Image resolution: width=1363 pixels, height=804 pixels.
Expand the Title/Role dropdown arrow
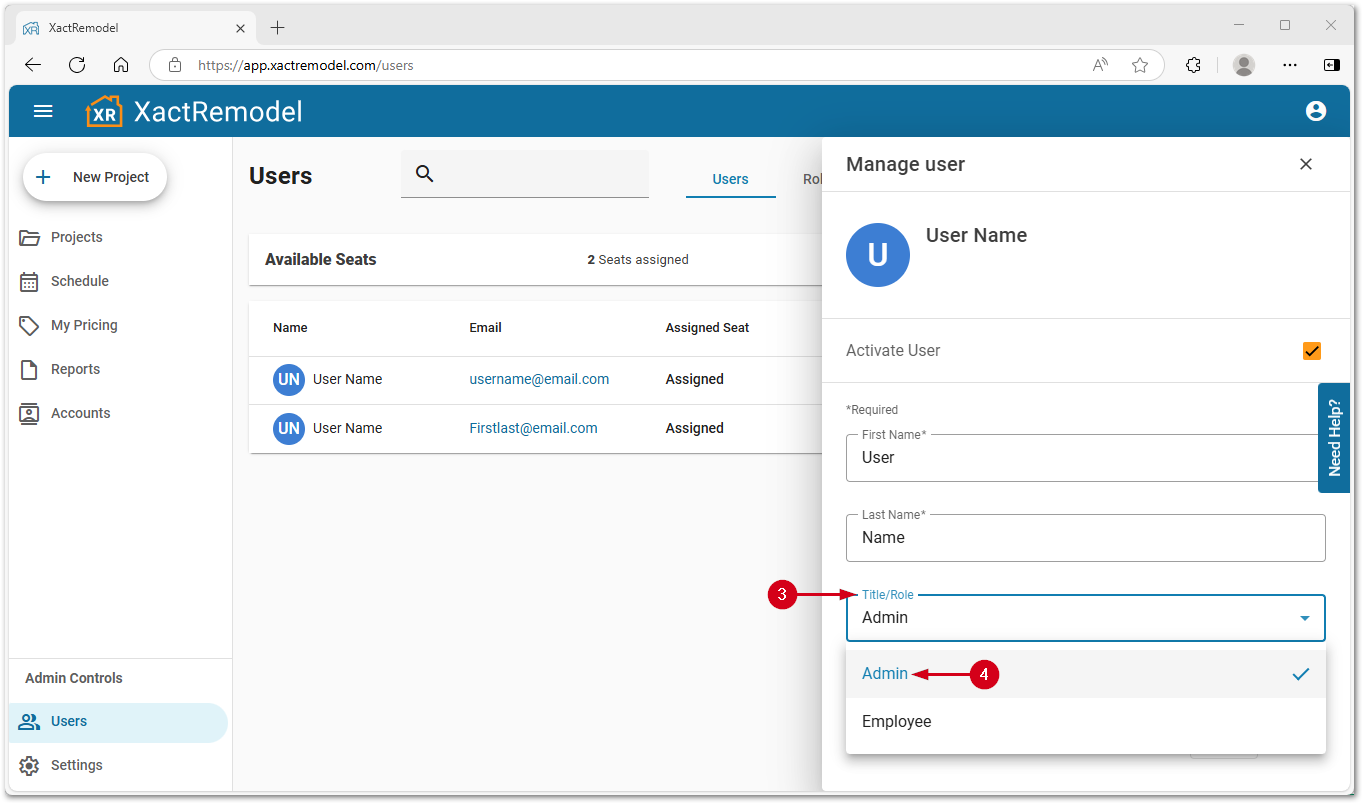coord(1304,618)
